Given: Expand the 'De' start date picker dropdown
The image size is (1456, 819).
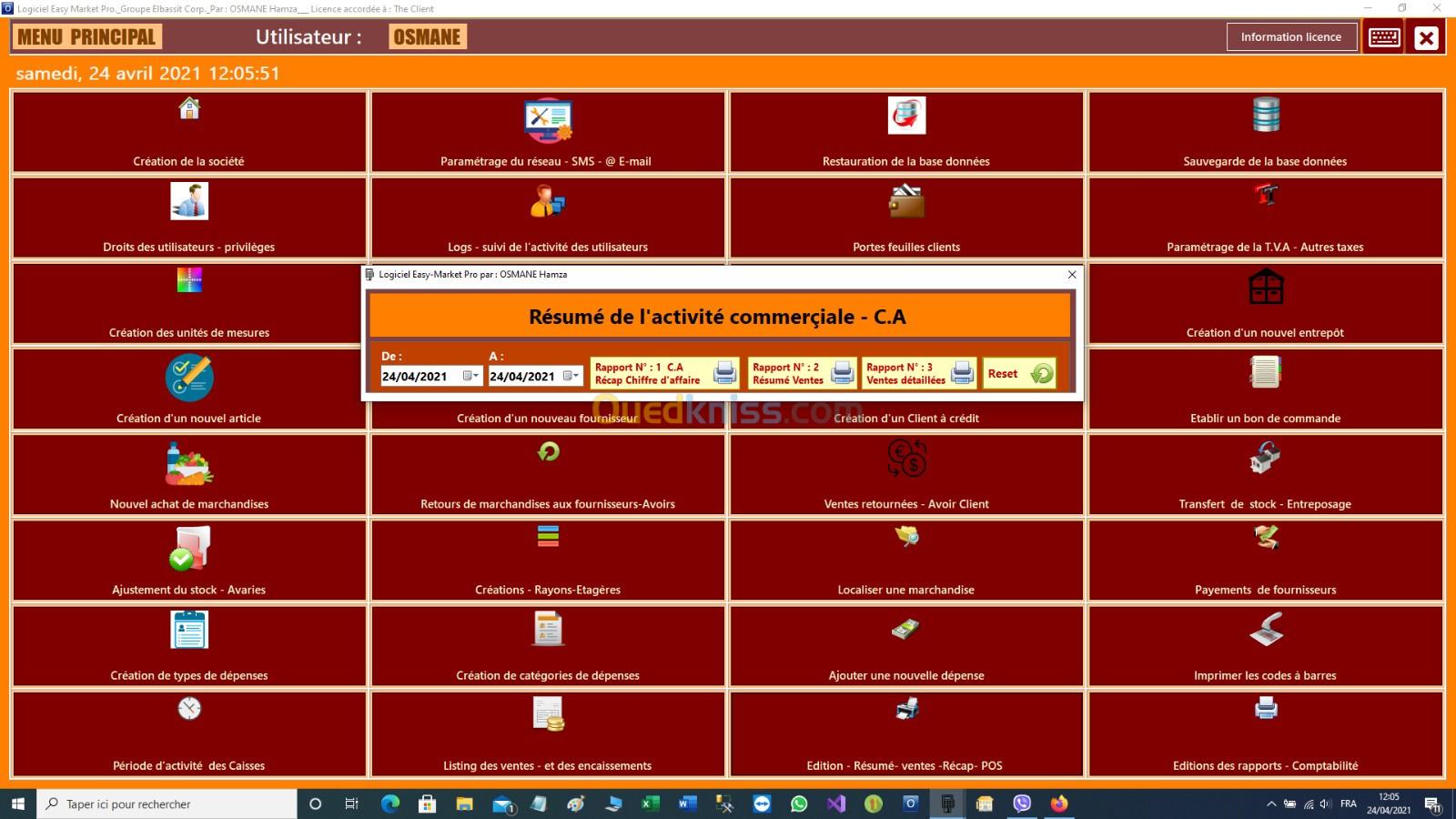Looking at the screenshot, I should pos(470,376).
